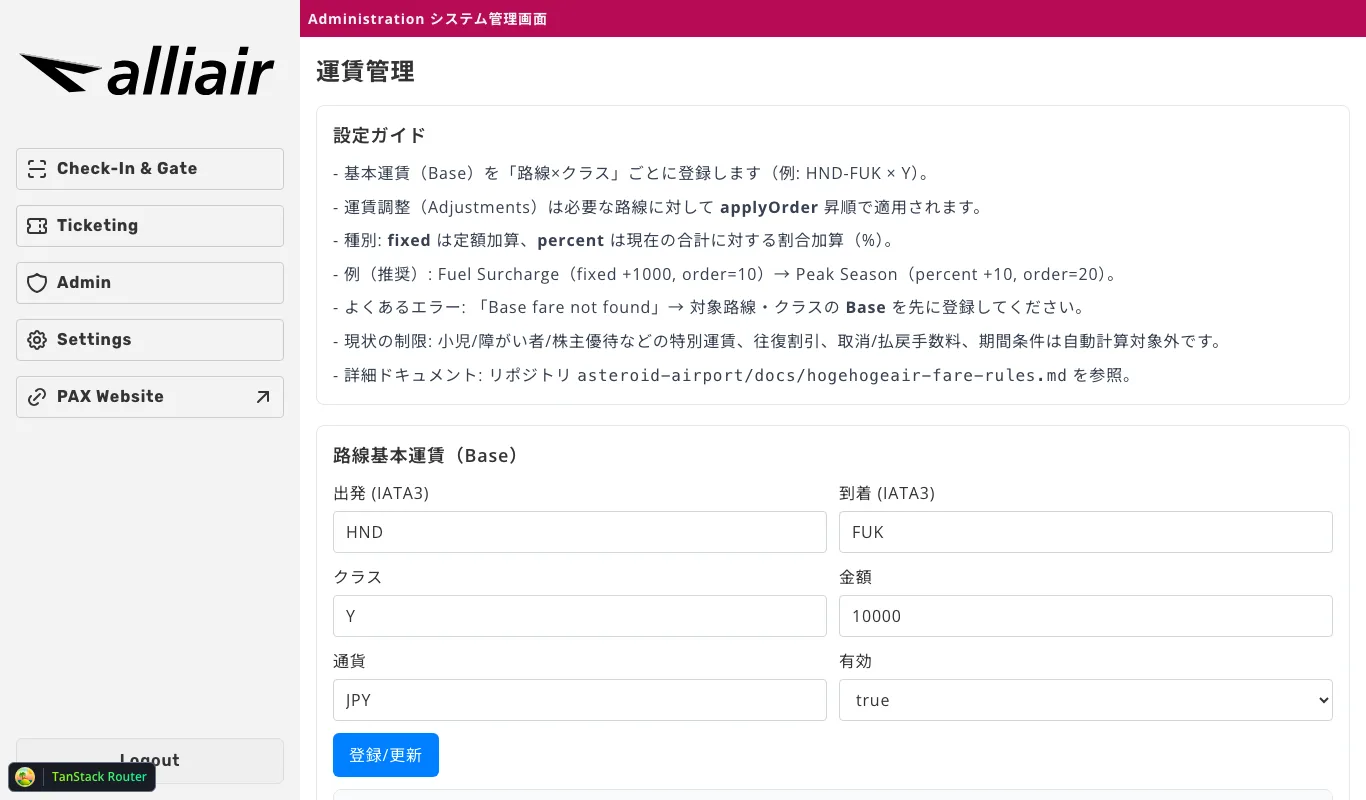The width and height of the screenshot is (1366, 800).
Task: Click the alliair logo
Action: click(148, 70)
